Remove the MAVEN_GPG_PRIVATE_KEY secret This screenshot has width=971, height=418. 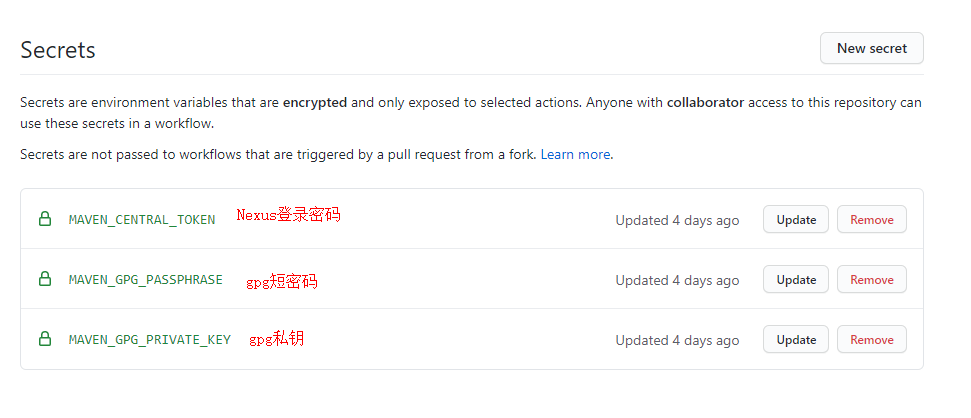click(871, 339)
